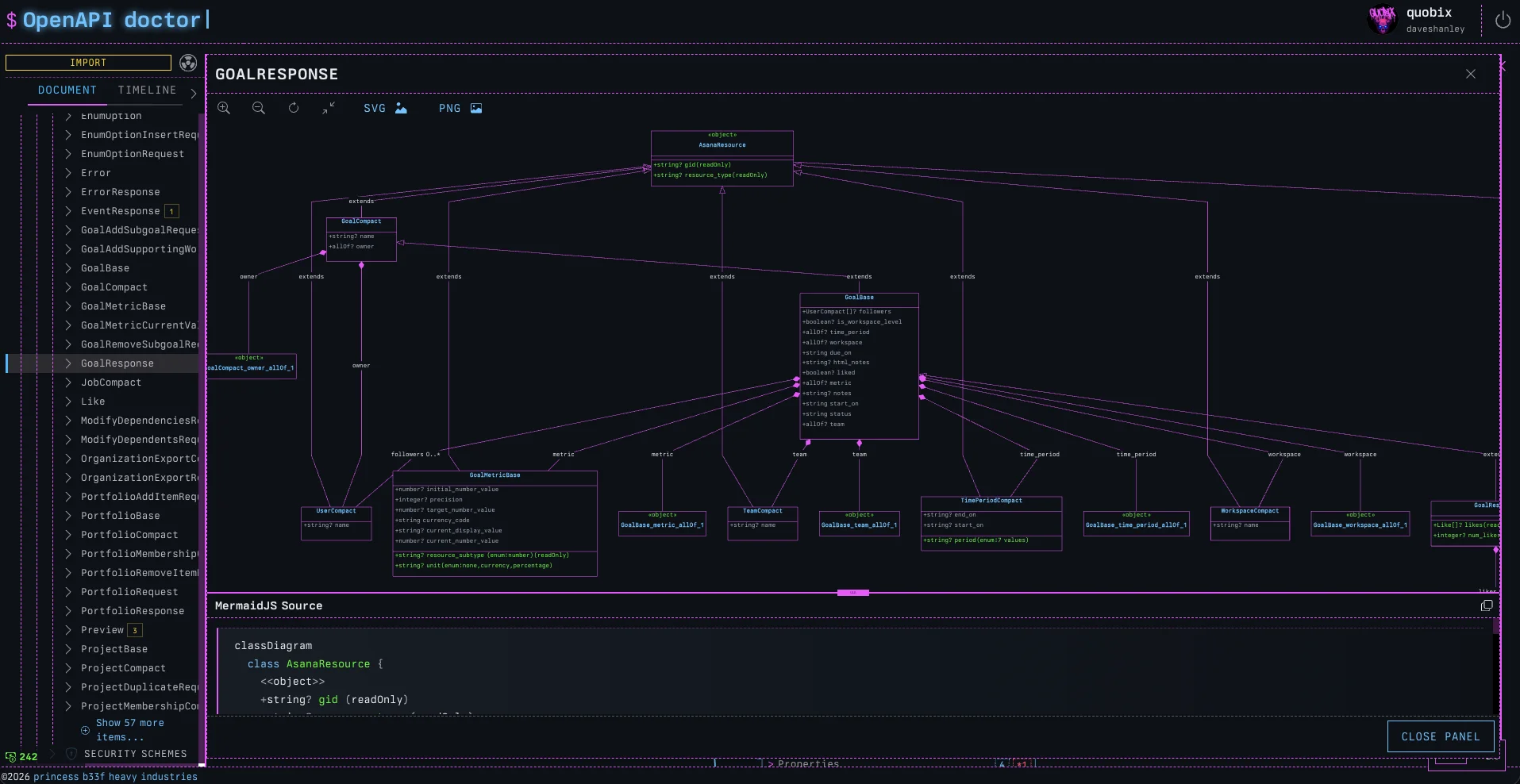Zoom out of the class diagram
This screenshot has height=784, width=1520.
[259, 108]
